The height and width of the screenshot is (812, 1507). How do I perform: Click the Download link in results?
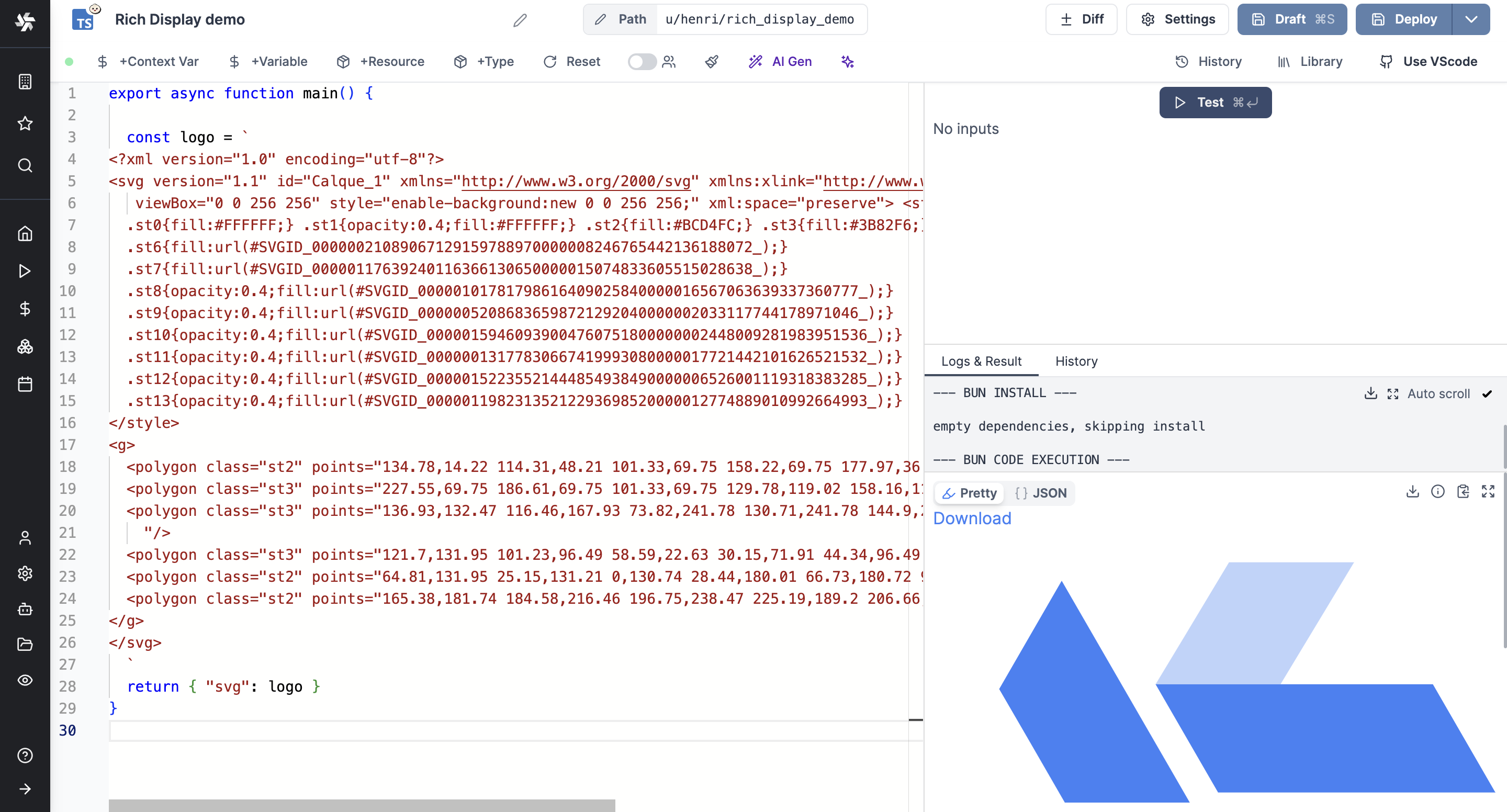pyautogui.click(x=972, y=518)
